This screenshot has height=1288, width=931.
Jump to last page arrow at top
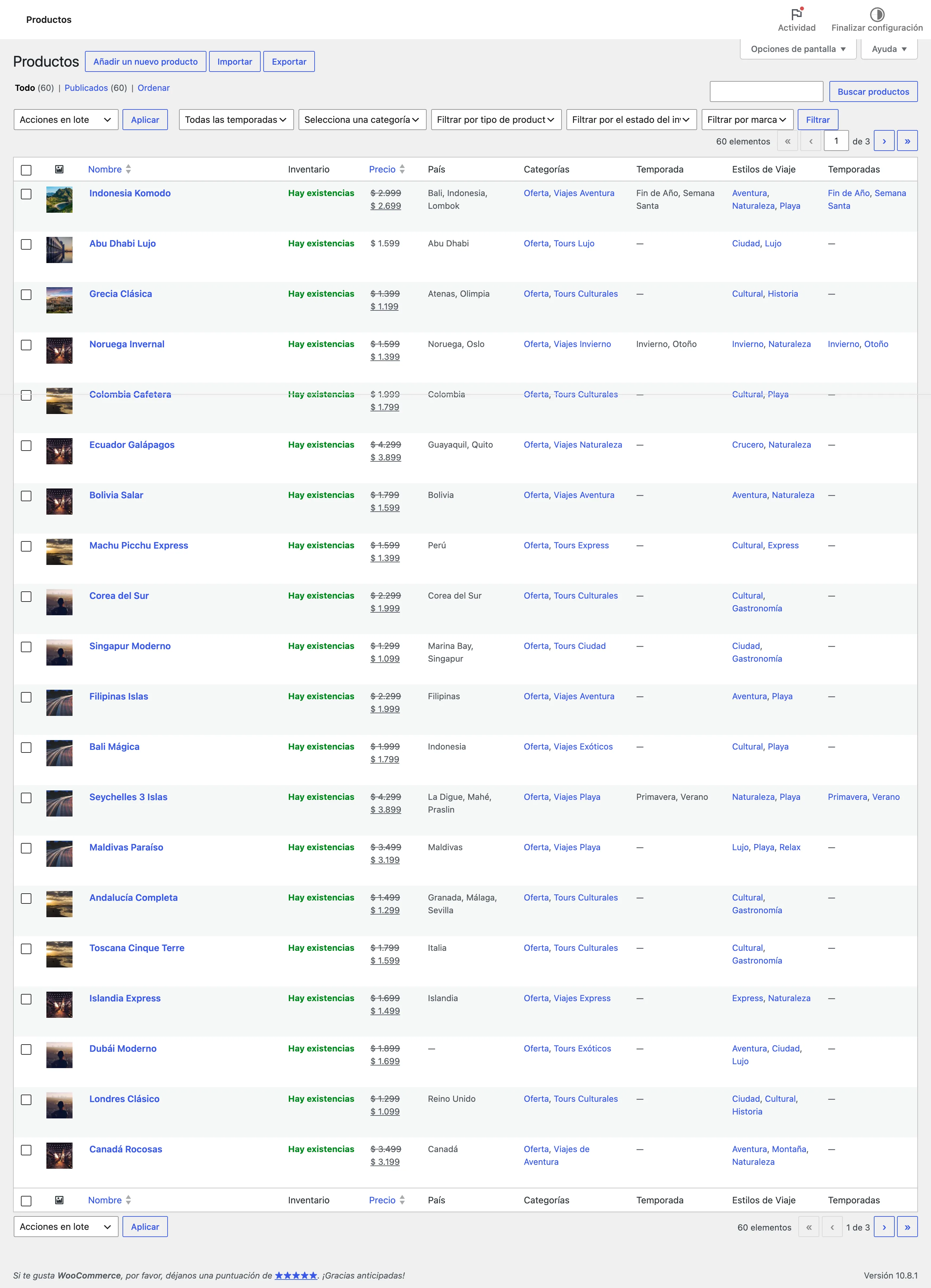[907, 141]
